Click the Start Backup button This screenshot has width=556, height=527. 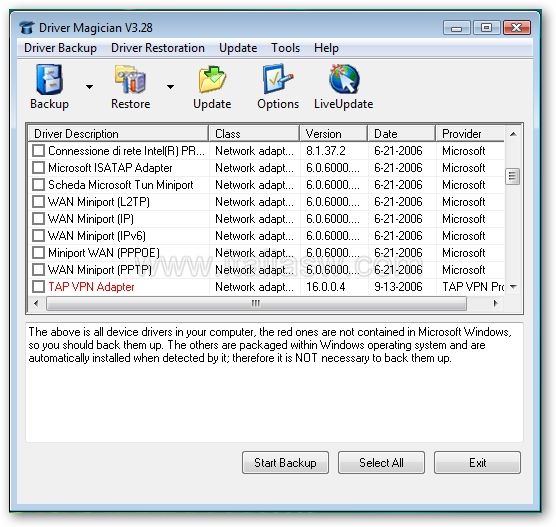point(285,462)
